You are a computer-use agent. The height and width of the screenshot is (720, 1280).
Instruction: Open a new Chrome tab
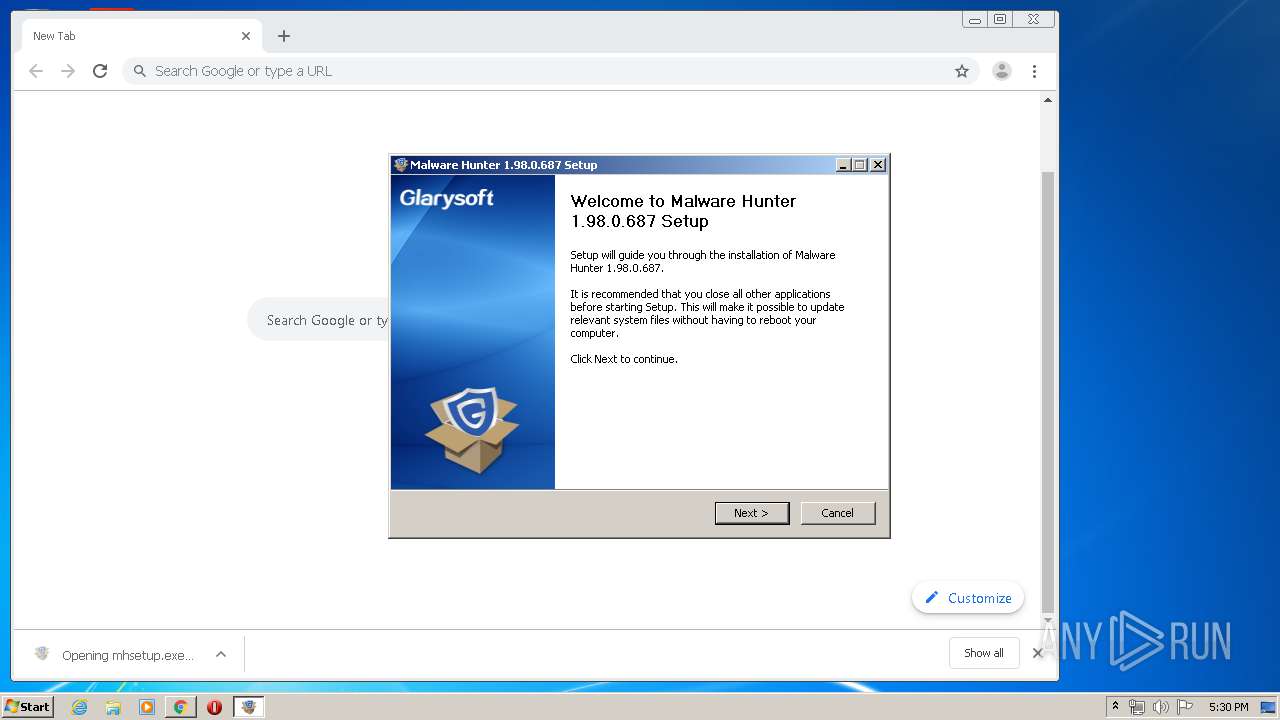[x=284, y=36]
